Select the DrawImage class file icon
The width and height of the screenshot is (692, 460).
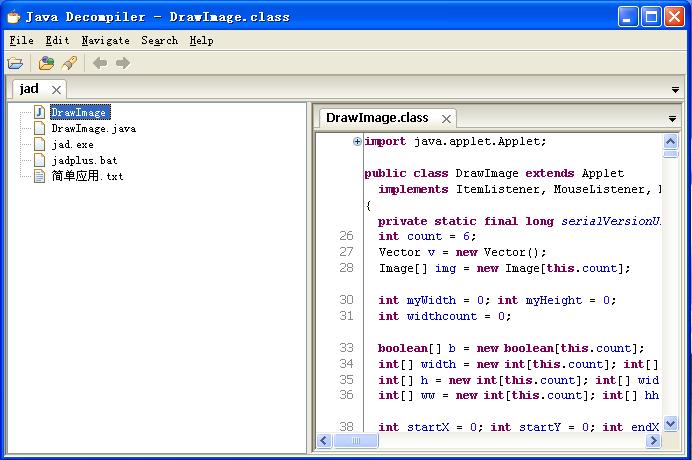(40, 112)
